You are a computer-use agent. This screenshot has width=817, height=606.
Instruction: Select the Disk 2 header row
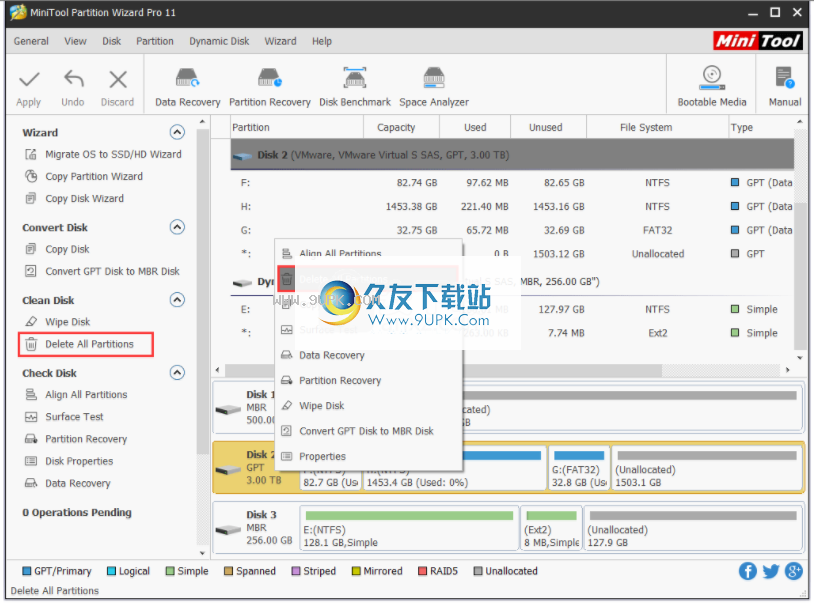click(512, 155)
